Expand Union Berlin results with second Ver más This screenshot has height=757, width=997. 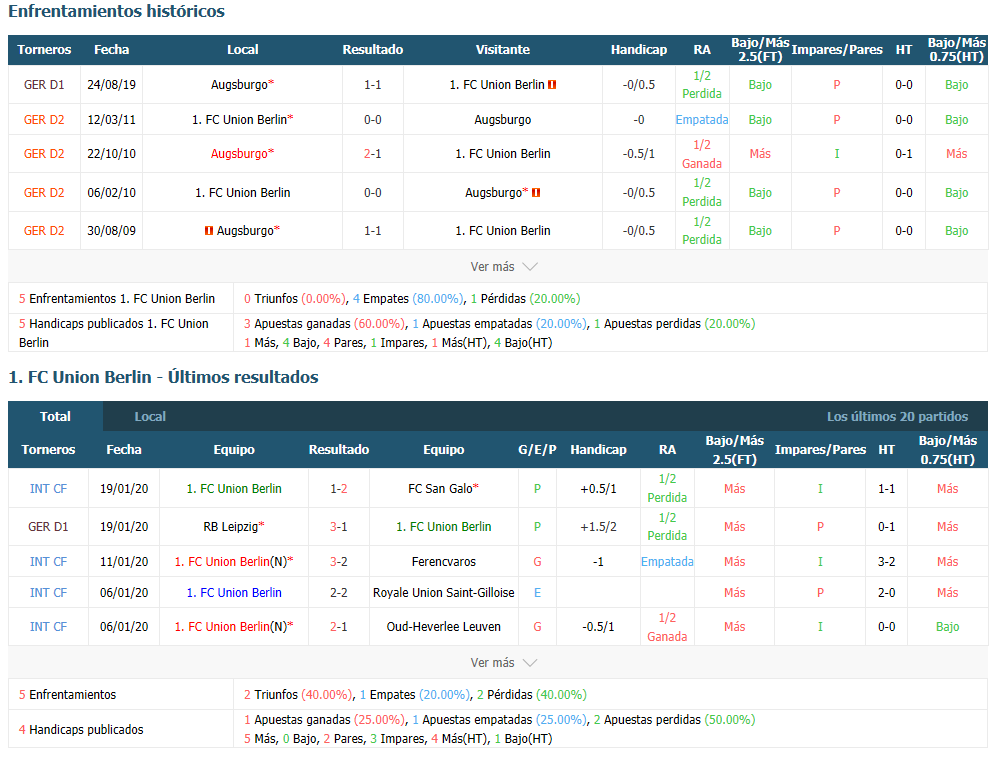tap(504, 663)
